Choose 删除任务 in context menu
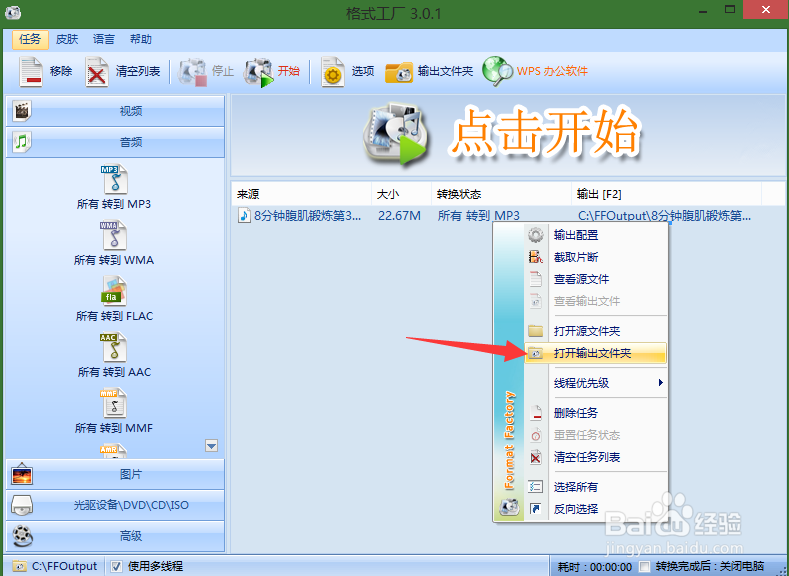789x576 pixels. tap(596, 413)
